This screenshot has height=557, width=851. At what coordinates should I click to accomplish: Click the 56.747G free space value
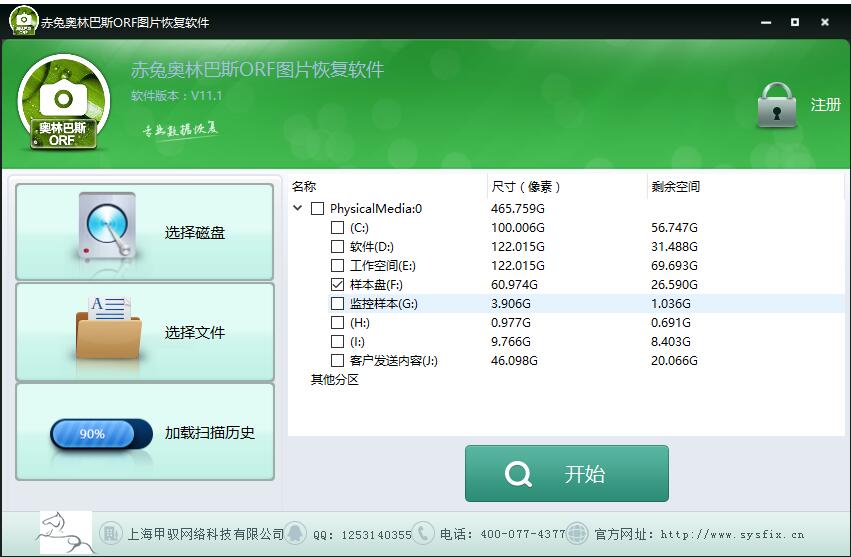click(674, 227)
